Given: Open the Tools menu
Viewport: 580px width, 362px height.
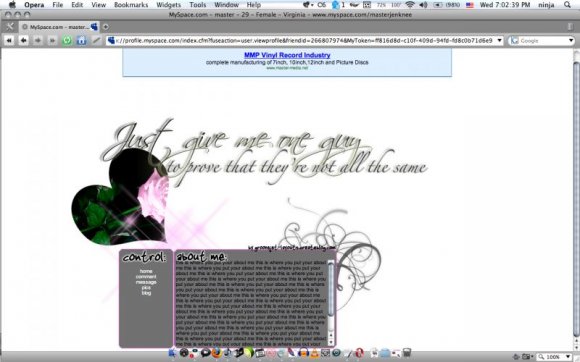Looking at the screenshot, I should [198, 5].
